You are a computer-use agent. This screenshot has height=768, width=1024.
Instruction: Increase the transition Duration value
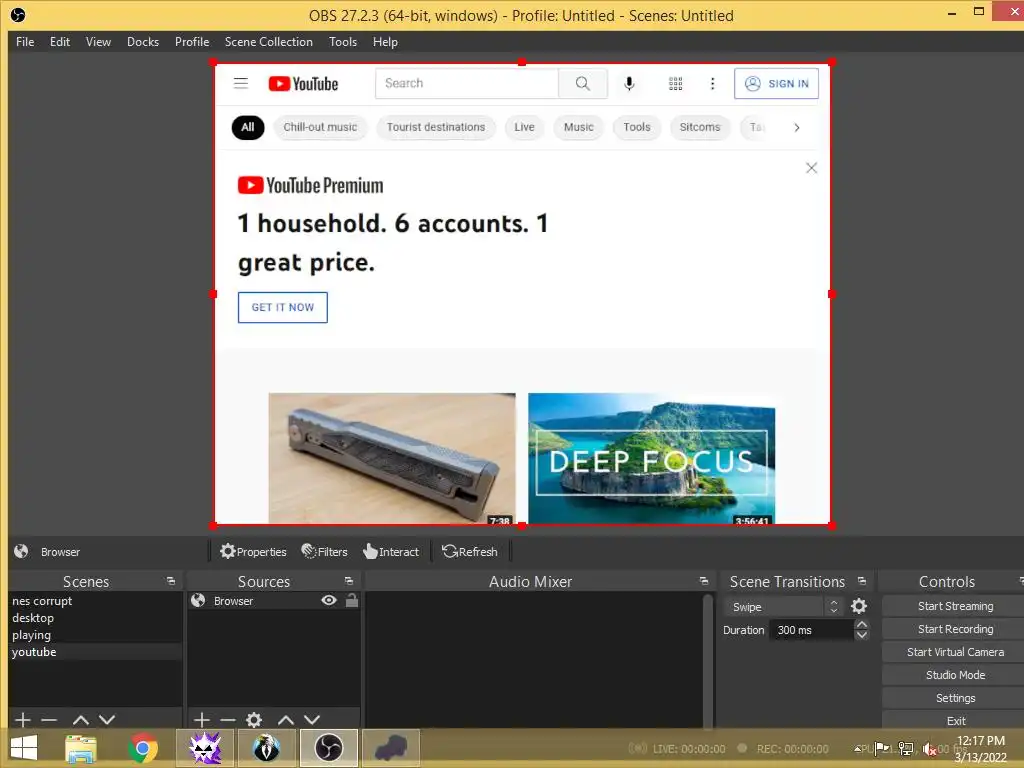pyautogui.click(x=861, y=625)
